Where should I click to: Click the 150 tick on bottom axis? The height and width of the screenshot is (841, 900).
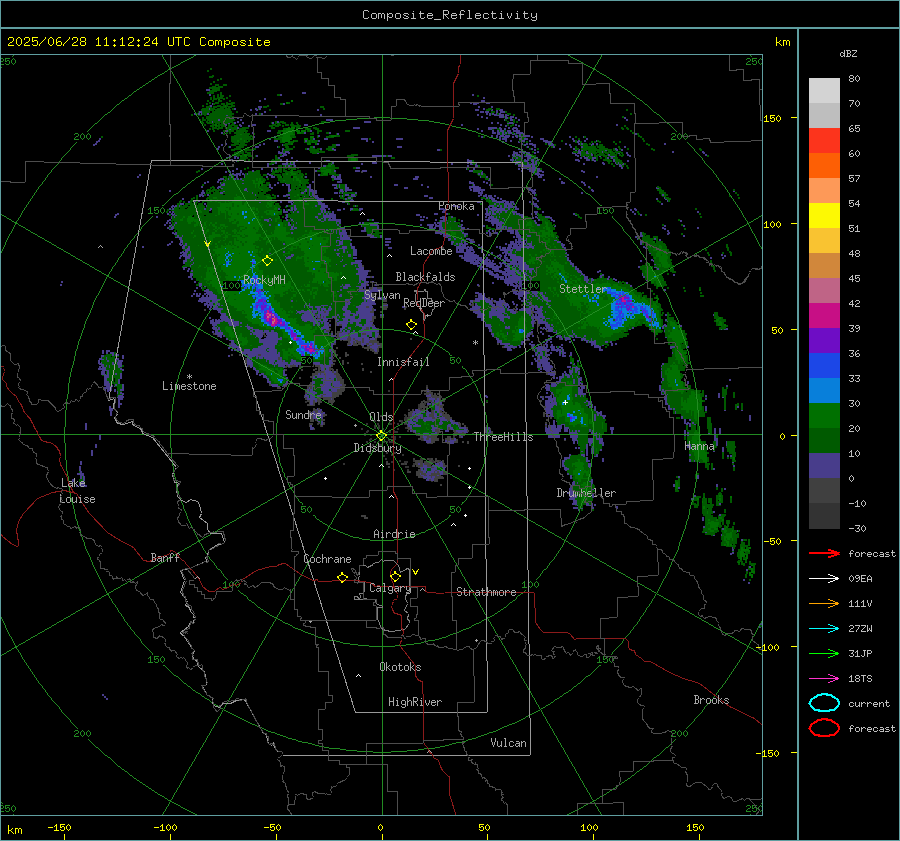point(695,827)
